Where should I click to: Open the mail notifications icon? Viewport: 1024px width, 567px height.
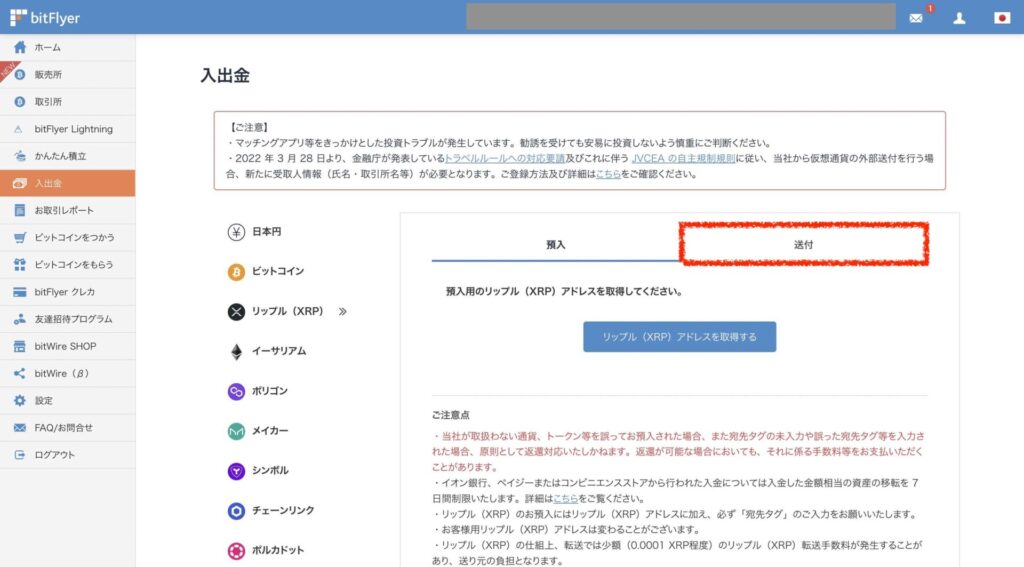916,18
